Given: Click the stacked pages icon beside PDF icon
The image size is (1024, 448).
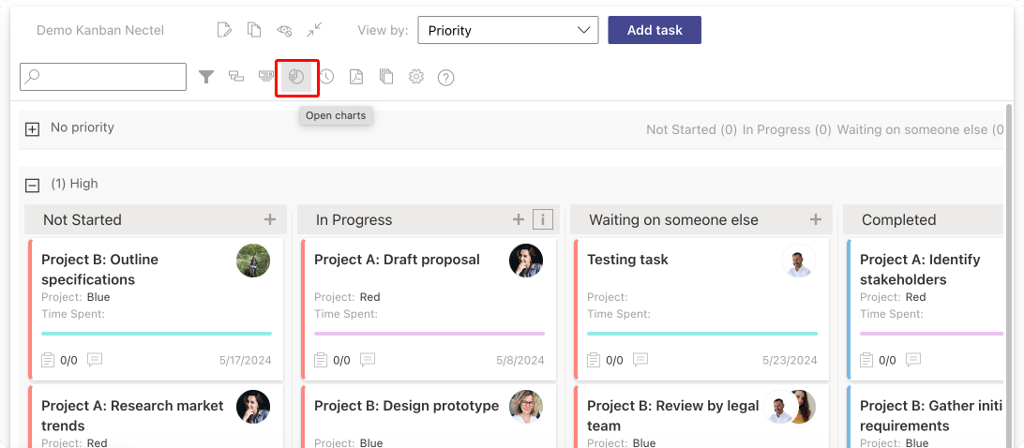Looking at the screenshot, I should pyautogui.click(x=386, y=77).
